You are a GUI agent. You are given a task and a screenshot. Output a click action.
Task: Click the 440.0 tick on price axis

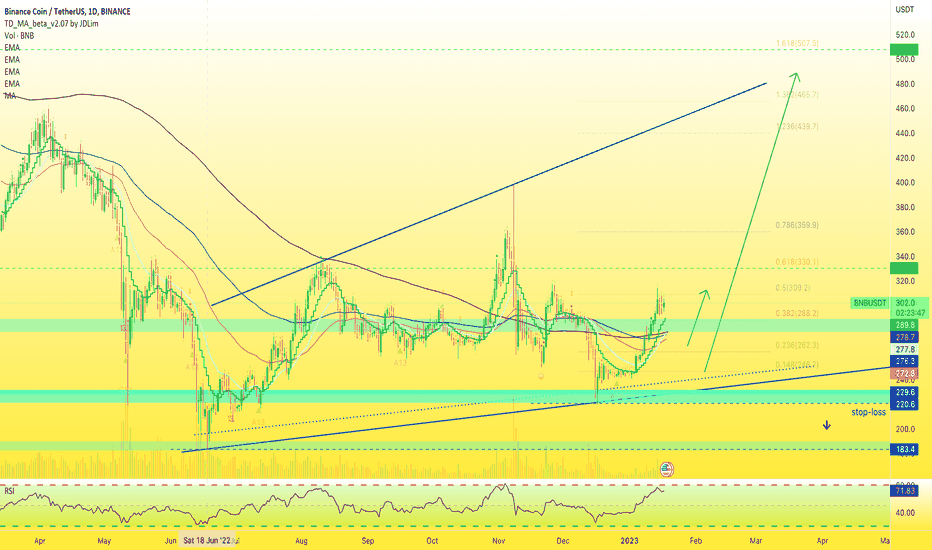(905, 134)
